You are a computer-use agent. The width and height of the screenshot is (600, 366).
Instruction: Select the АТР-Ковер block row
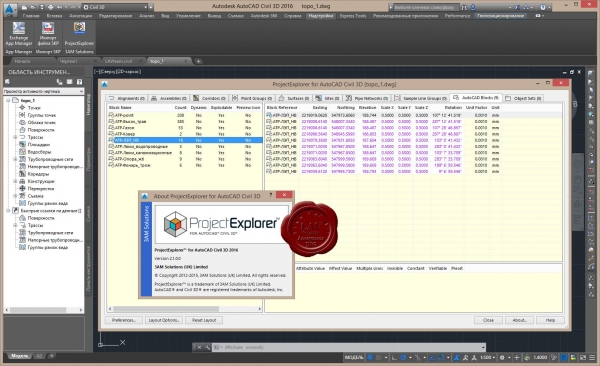(185, 134)
